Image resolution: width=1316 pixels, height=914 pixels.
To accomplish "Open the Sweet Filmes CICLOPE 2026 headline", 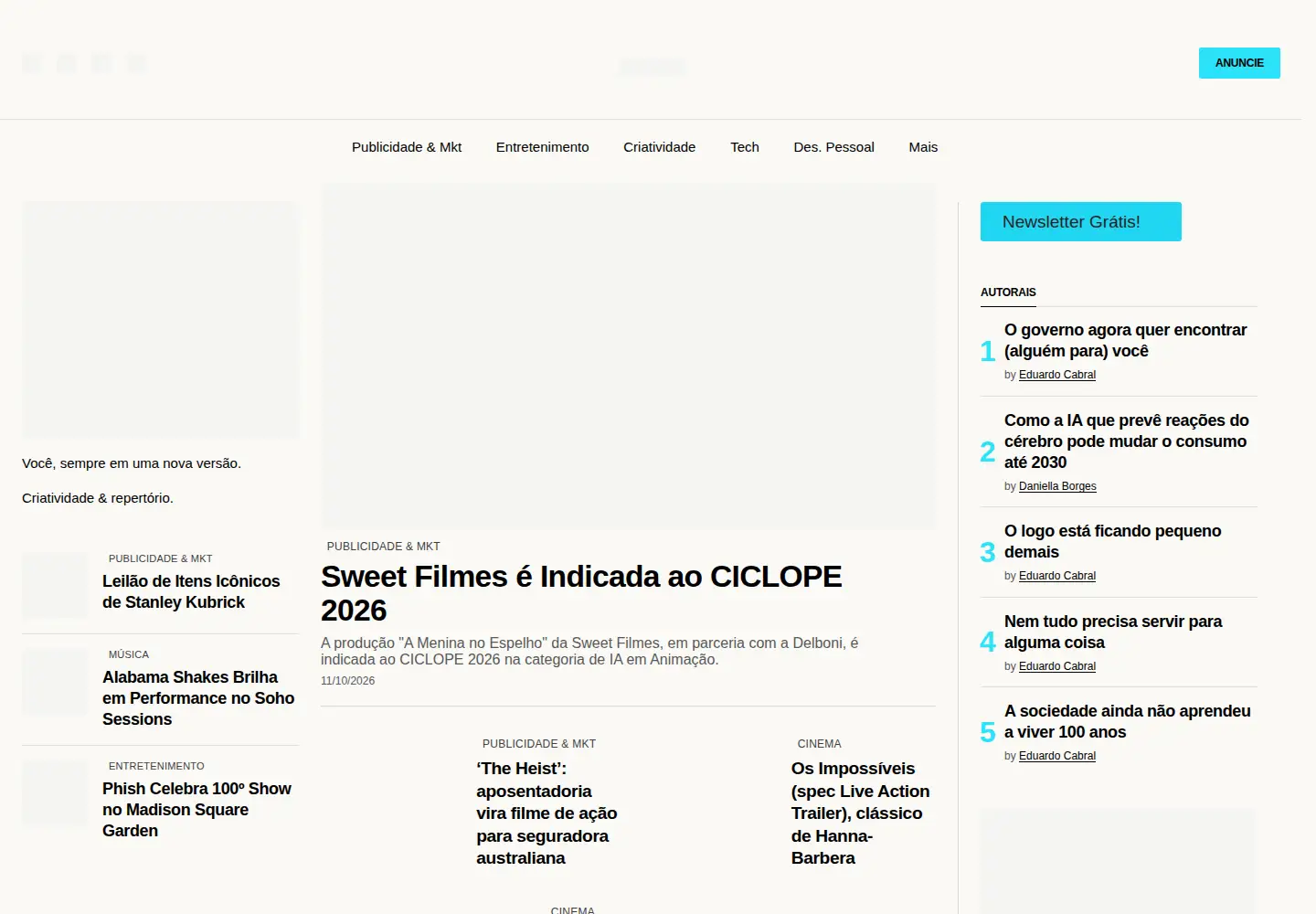I will [581, 593].
